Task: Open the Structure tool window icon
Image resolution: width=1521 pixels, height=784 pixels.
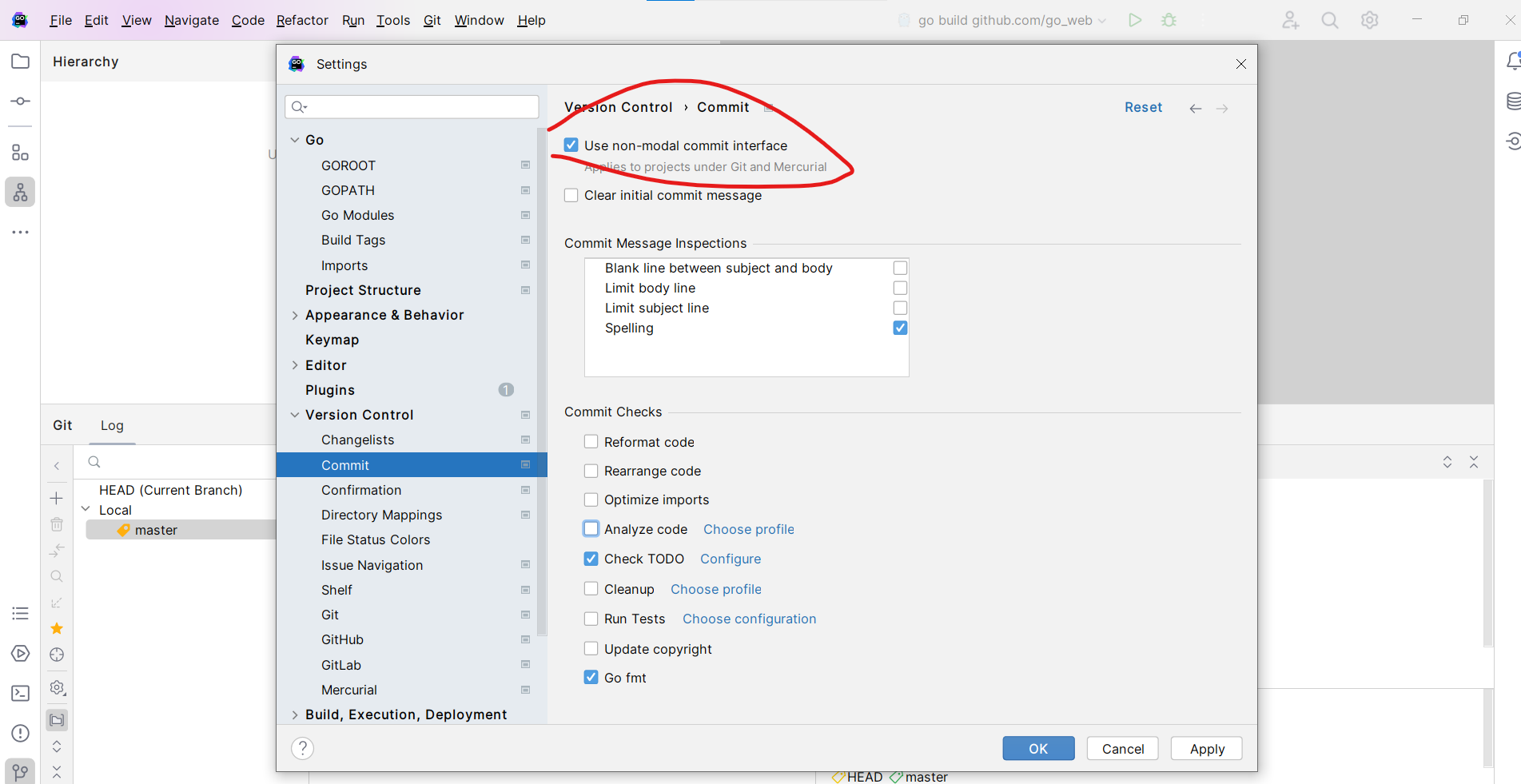Action: coord(20,153)
